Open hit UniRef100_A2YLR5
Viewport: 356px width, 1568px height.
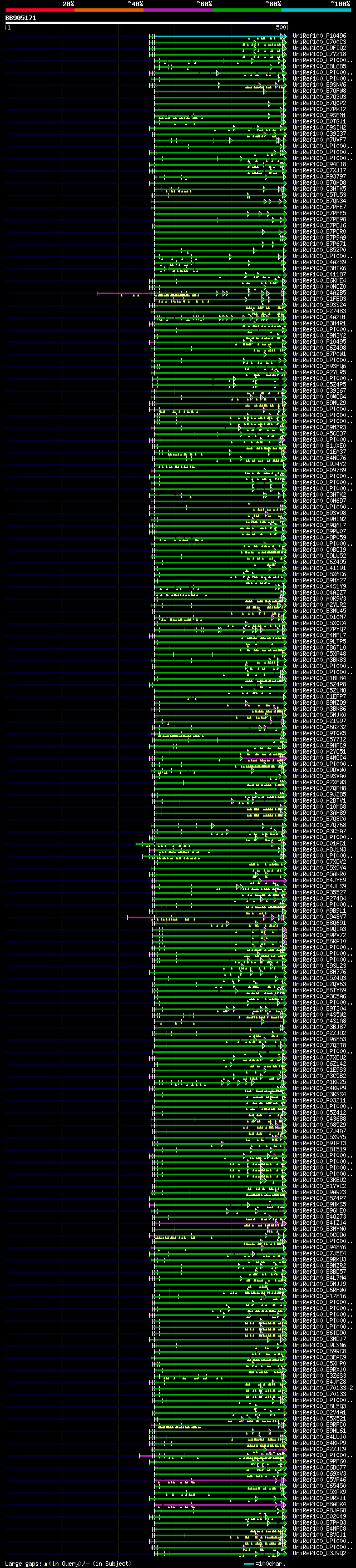click(319, 373)
